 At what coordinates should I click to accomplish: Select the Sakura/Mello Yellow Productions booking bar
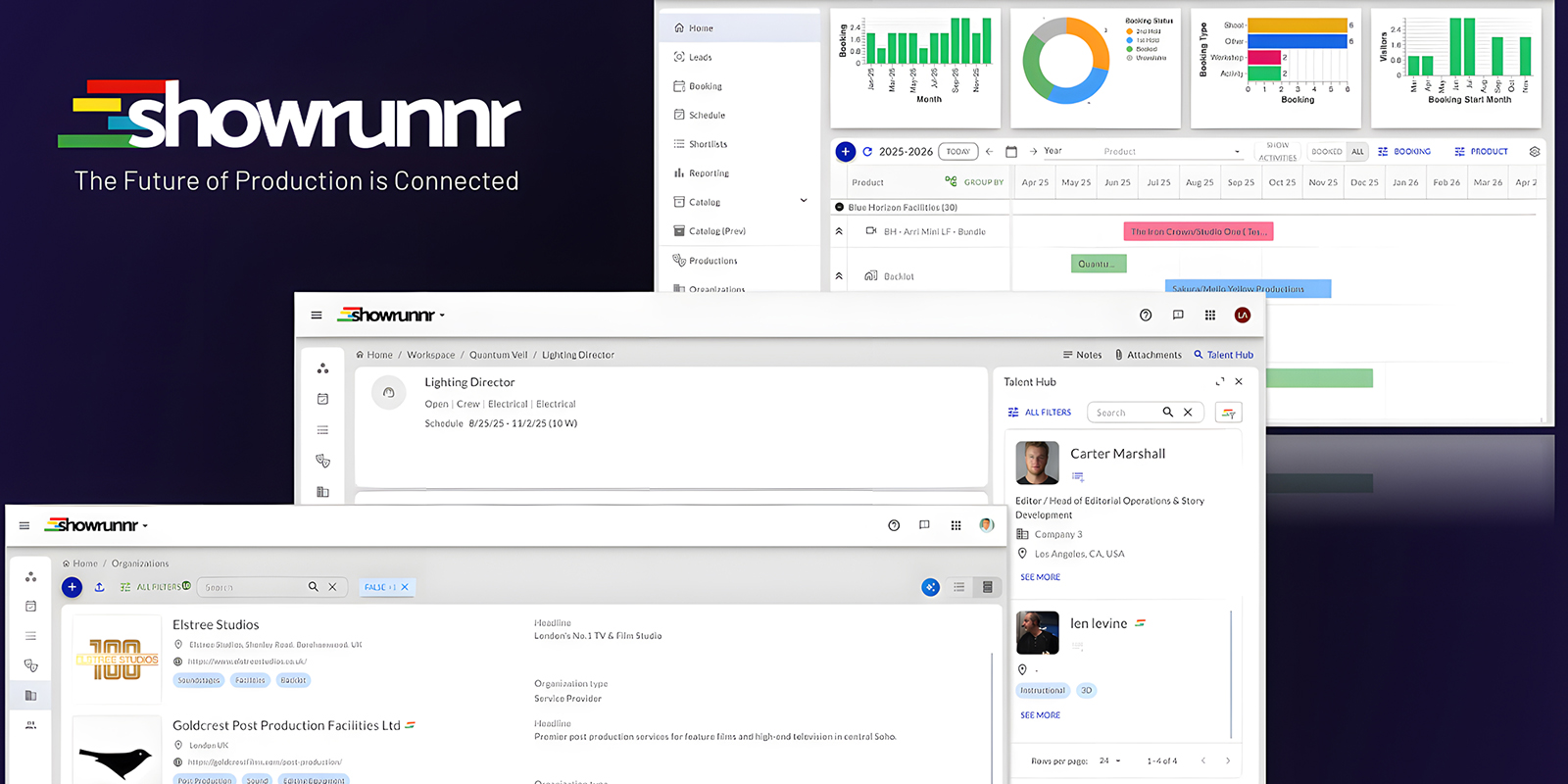(1248, 289)
